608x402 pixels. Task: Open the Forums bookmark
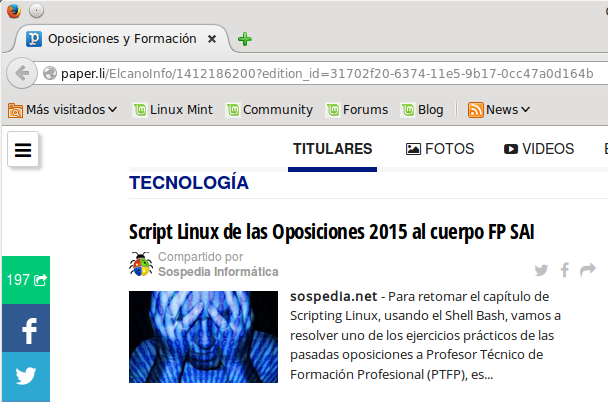357,110
